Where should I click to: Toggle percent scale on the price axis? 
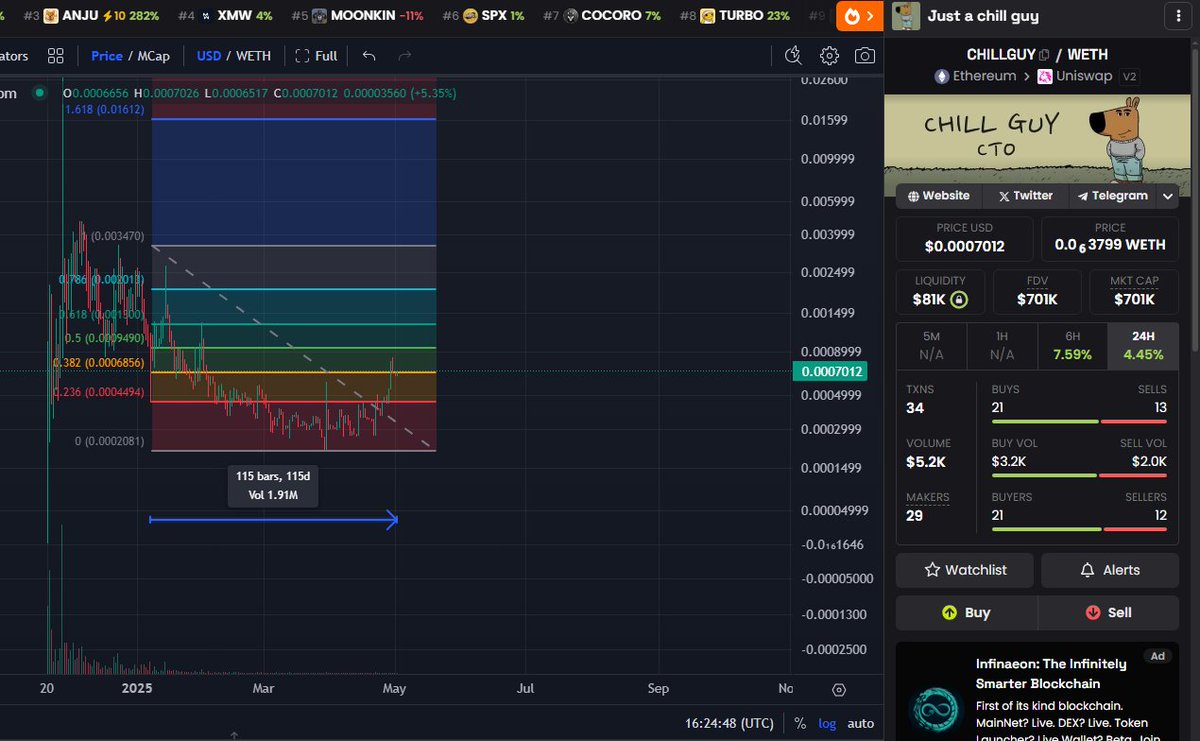pyautogui.click(x=800, y=723)
